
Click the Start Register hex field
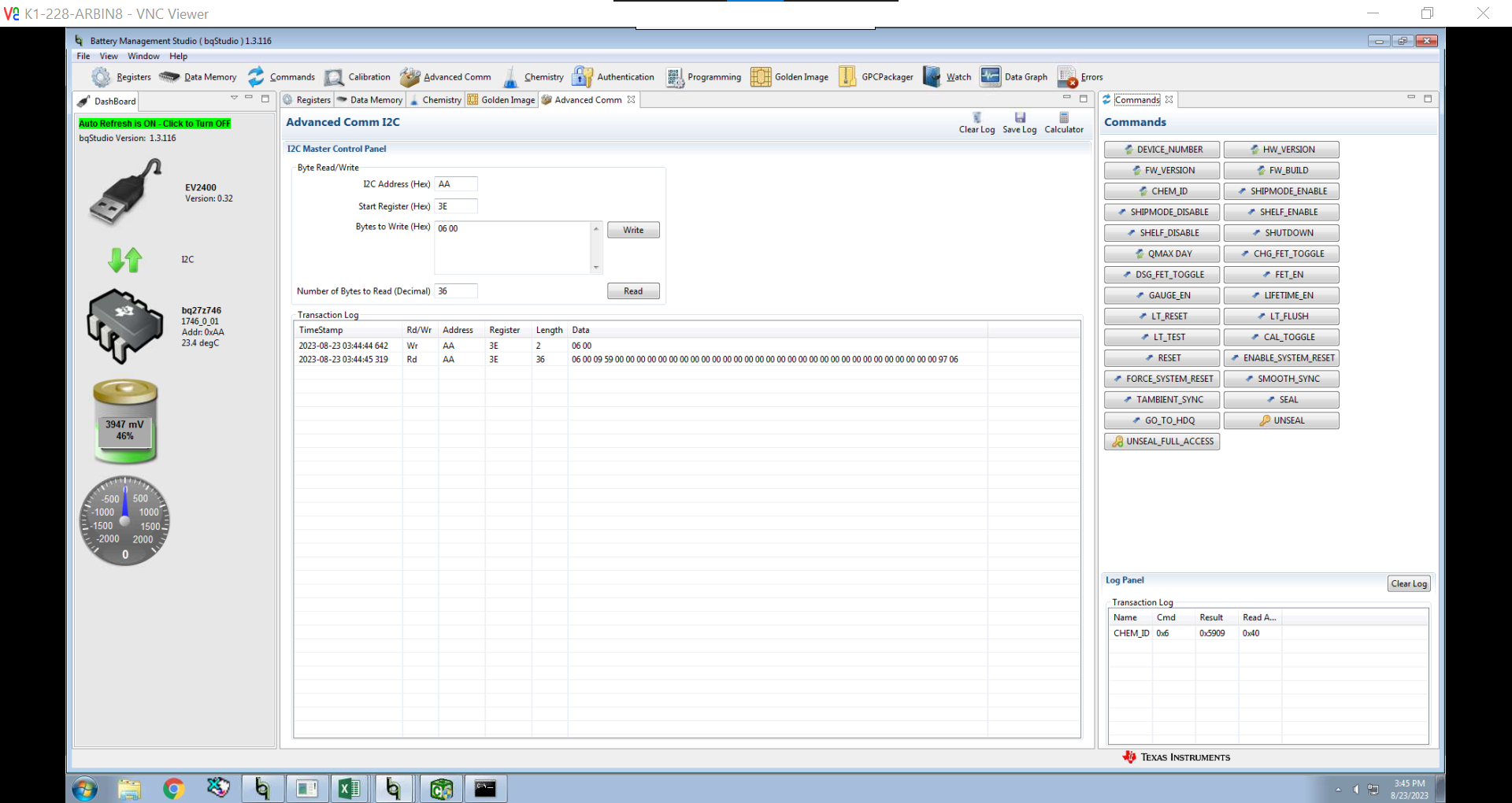[456, 206]
